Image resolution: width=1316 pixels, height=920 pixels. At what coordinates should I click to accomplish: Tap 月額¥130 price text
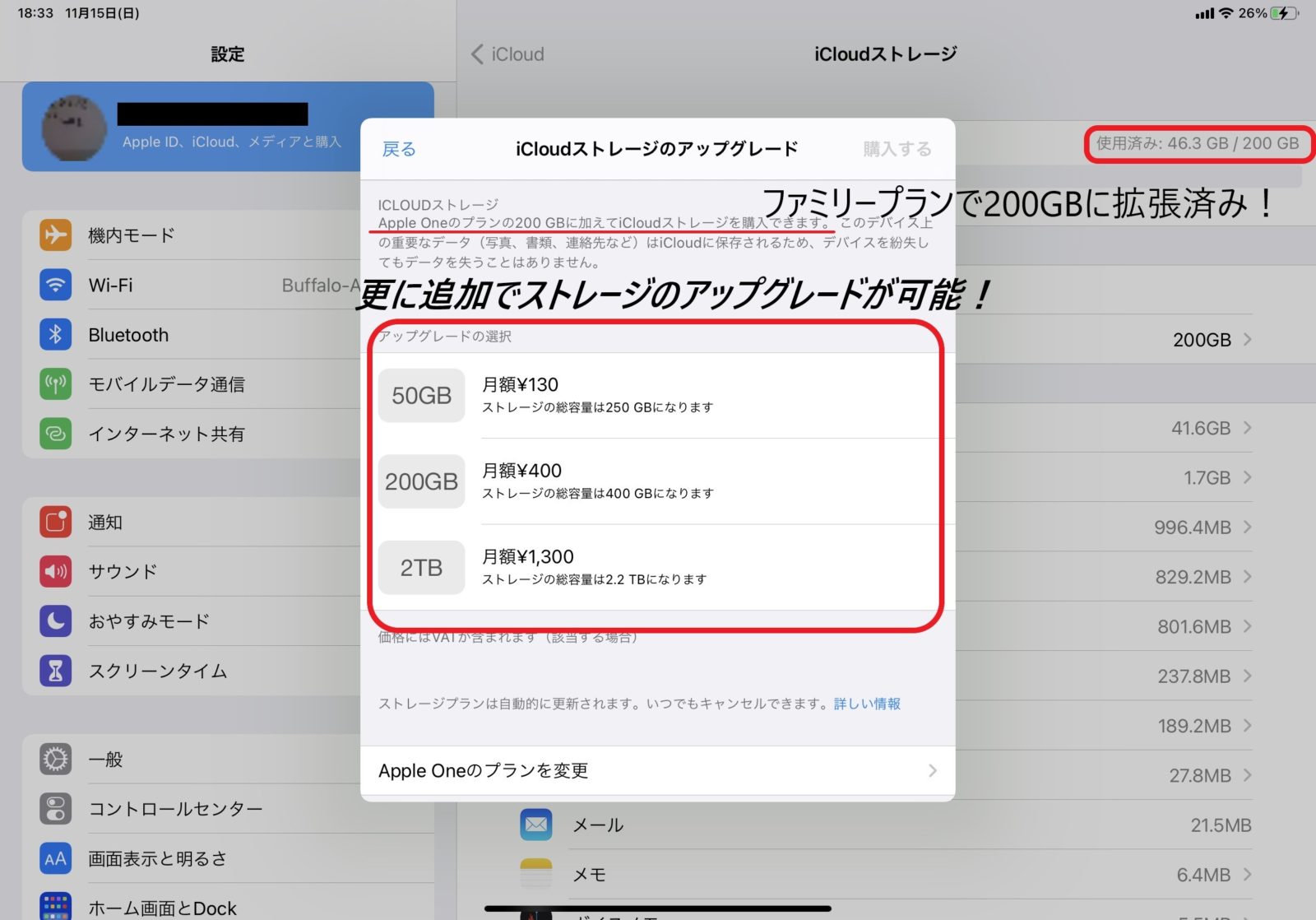pyautogui.click(x=520, y=384)
